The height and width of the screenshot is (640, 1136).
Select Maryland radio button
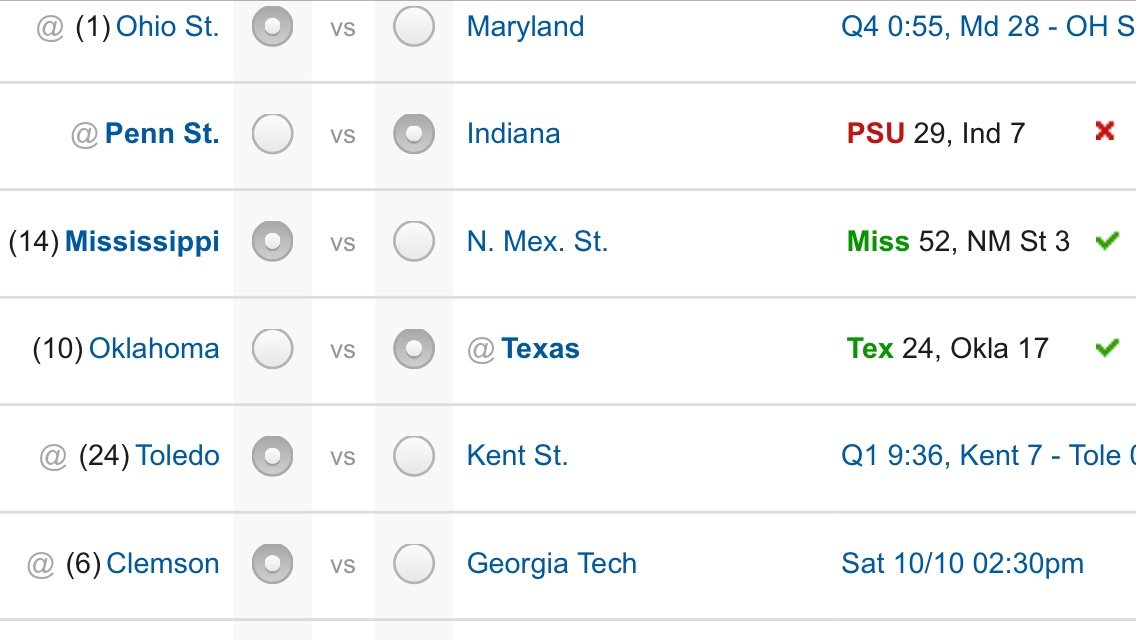click(414, 27)
